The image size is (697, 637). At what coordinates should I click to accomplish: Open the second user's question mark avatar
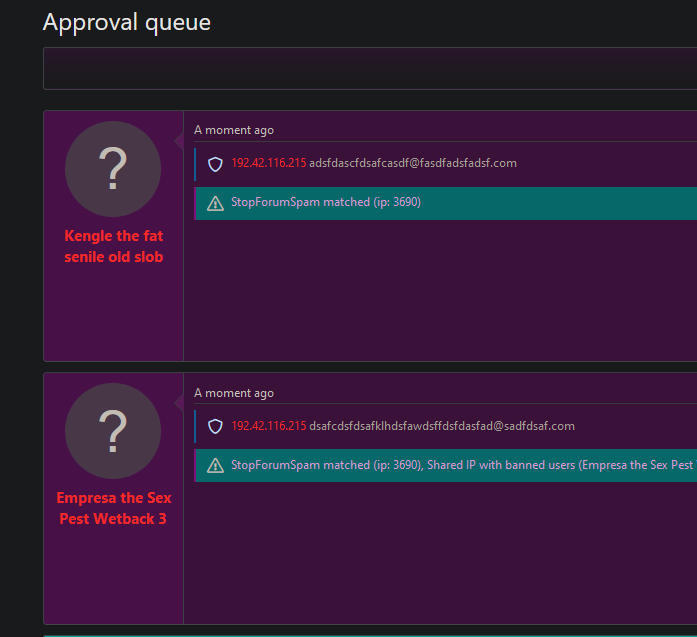point(113,431)
